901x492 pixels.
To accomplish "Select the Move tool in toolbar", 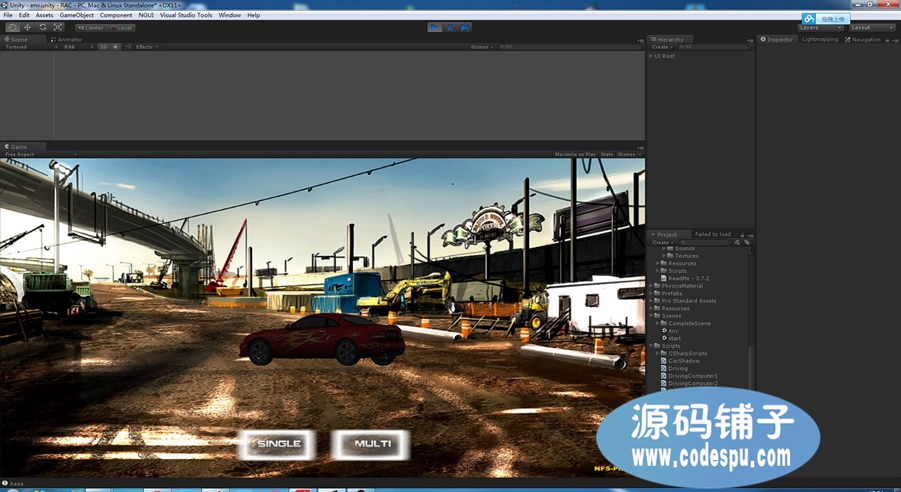I will pyautogui.click(x=27, y=28).
